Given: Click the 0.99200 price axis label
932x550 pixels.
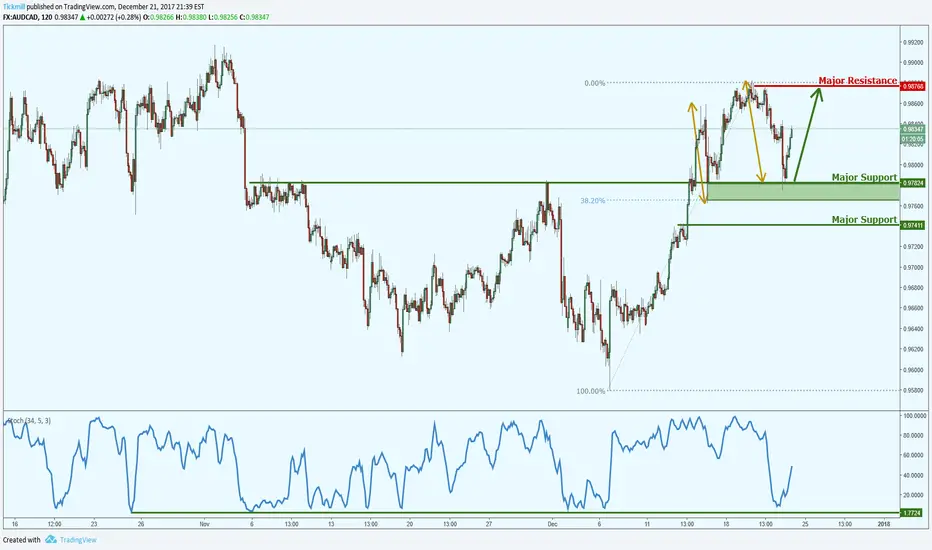Looking at the screenshot, I should (913, 42).
